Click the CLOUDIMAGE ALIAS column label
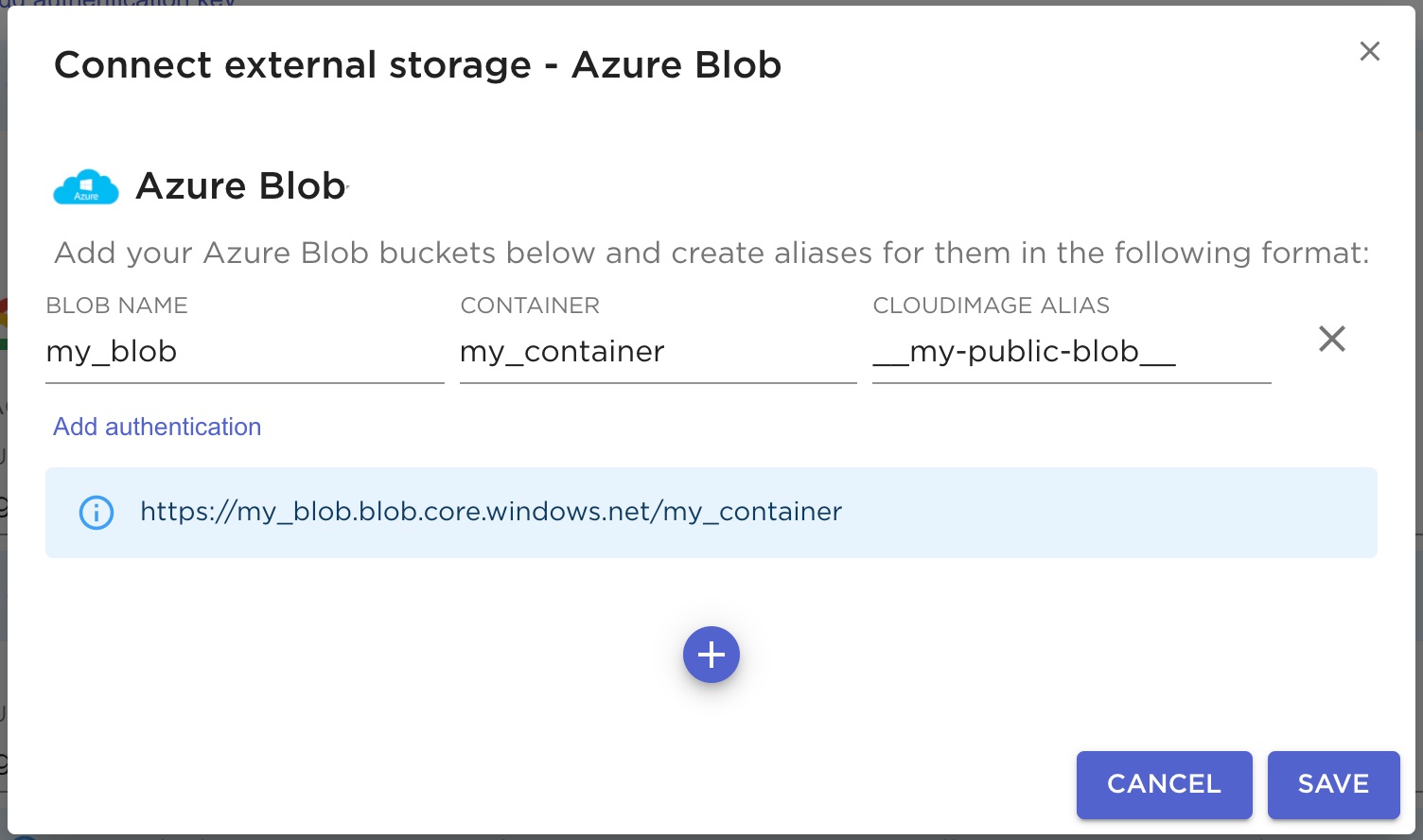Screen dimensions: 1423x840 [991, 305]
